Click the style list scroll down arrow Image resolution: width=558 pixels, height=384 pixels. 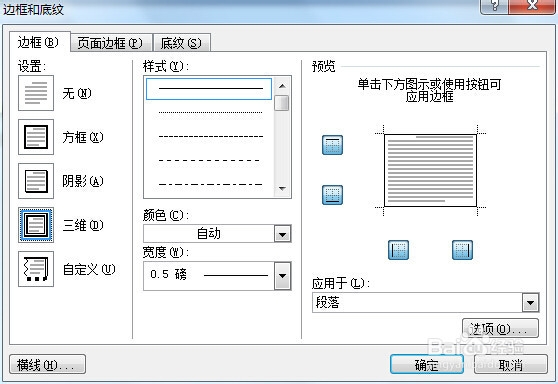282,189
